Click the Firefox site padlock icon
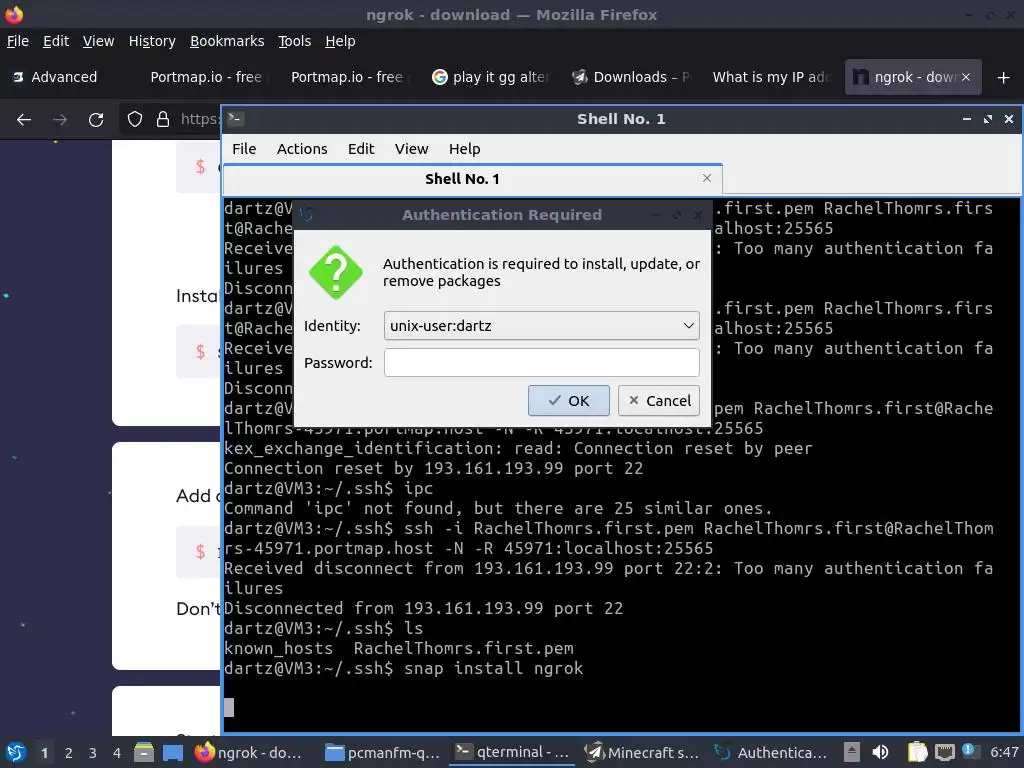The width and height of the screenshot is (1024, 768). click(x=163, y=120)
